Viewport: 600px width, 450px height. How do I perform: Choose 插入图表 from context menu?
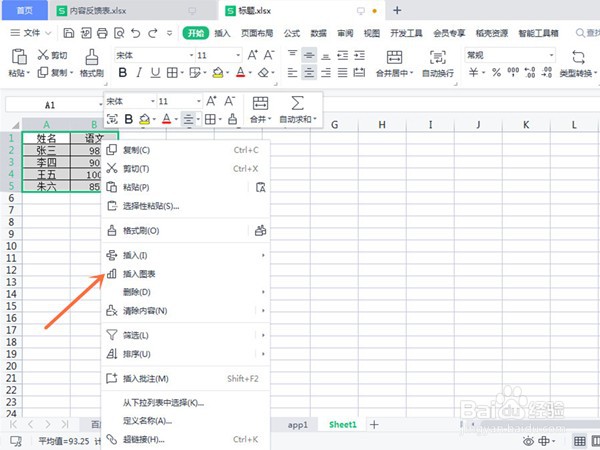[186, 274]
